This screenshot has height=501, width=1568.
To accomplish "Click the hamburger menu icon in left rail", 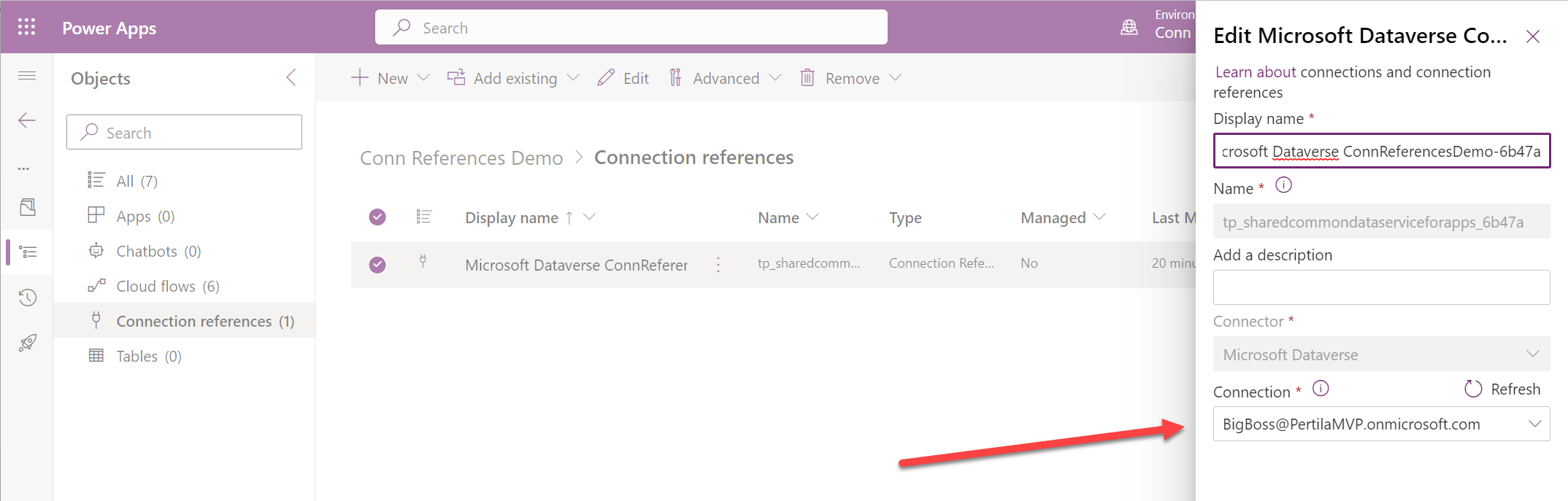I will tap(27, 76).
